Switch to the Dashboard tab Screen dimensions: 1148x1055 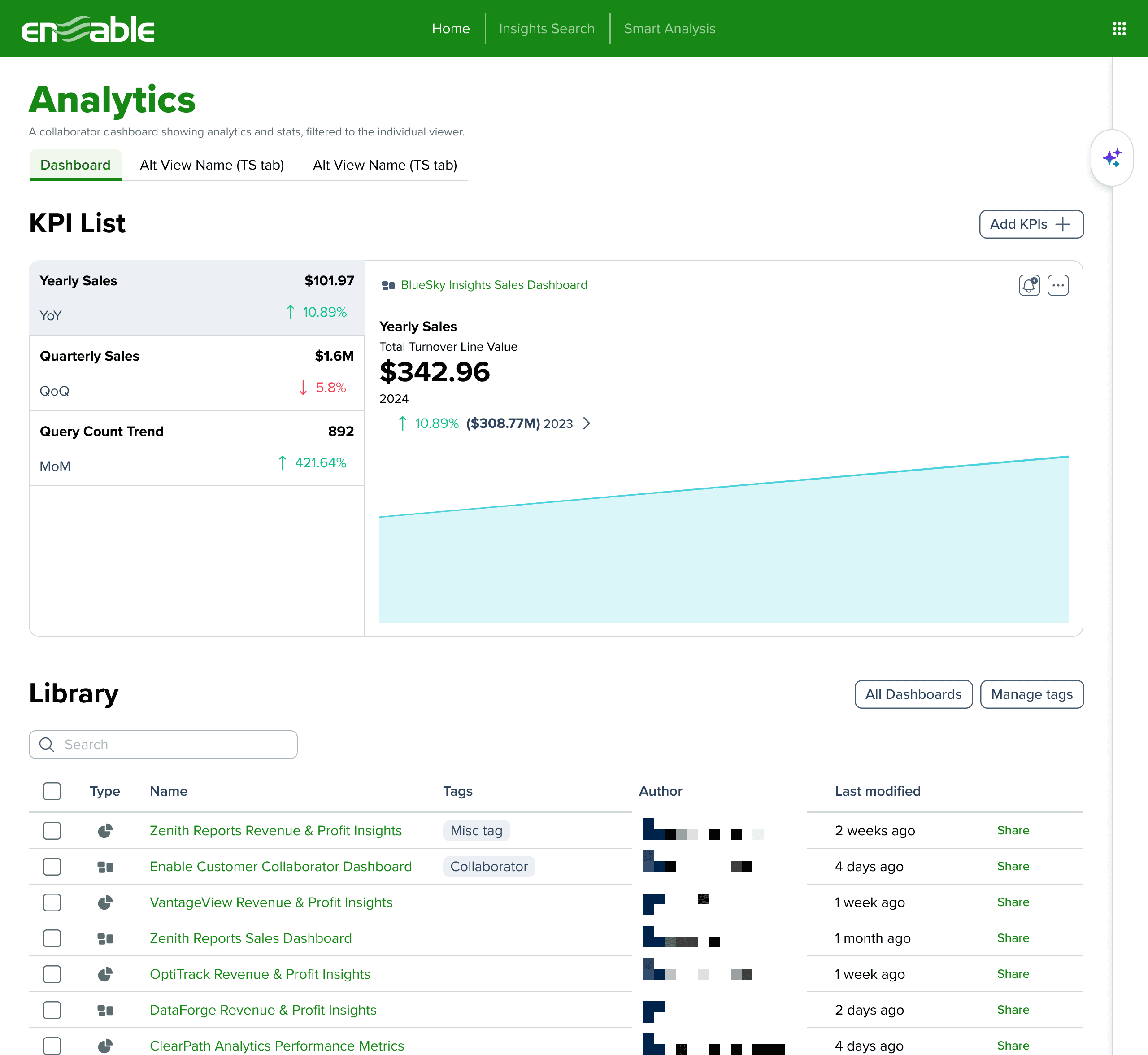pos(75,165)
